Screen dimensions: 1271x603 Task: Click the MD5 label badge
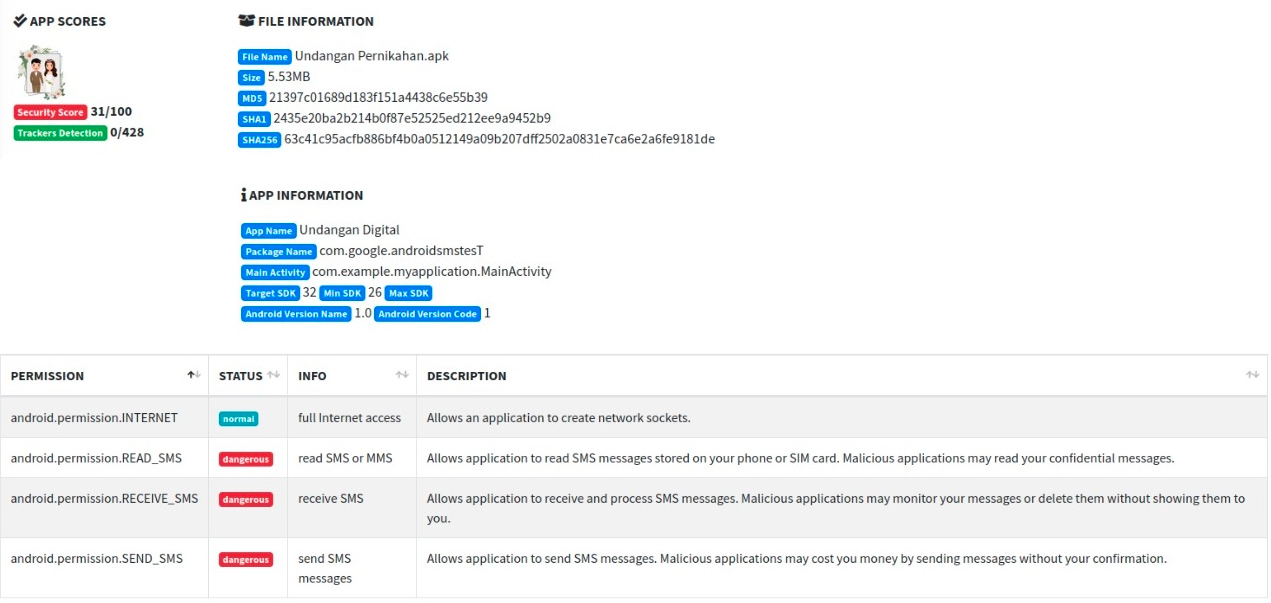click(252, 98)
